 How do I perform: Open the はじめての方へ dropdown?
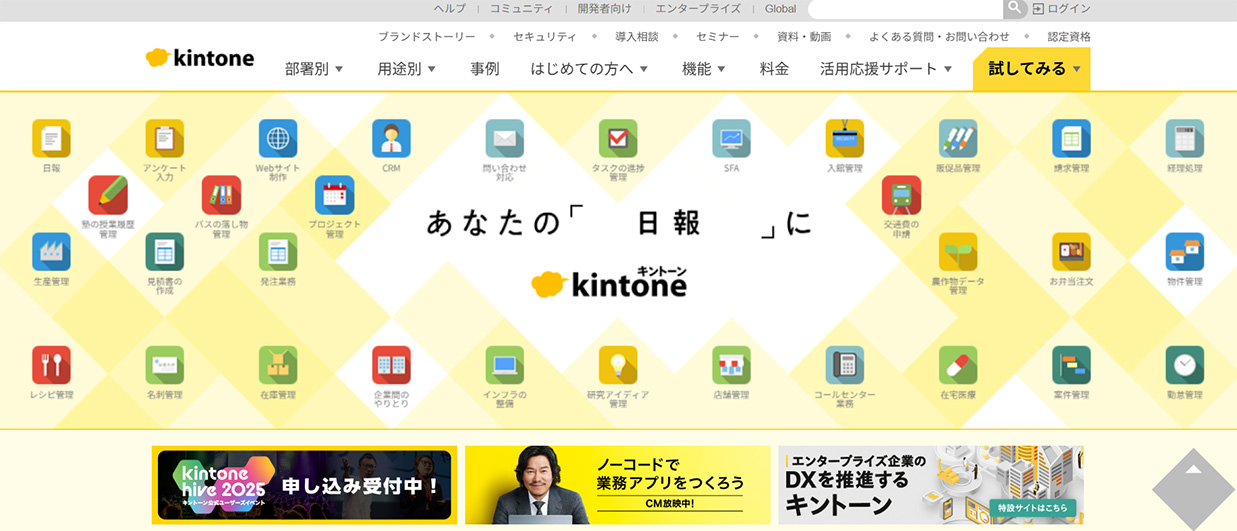coord(590,69)
